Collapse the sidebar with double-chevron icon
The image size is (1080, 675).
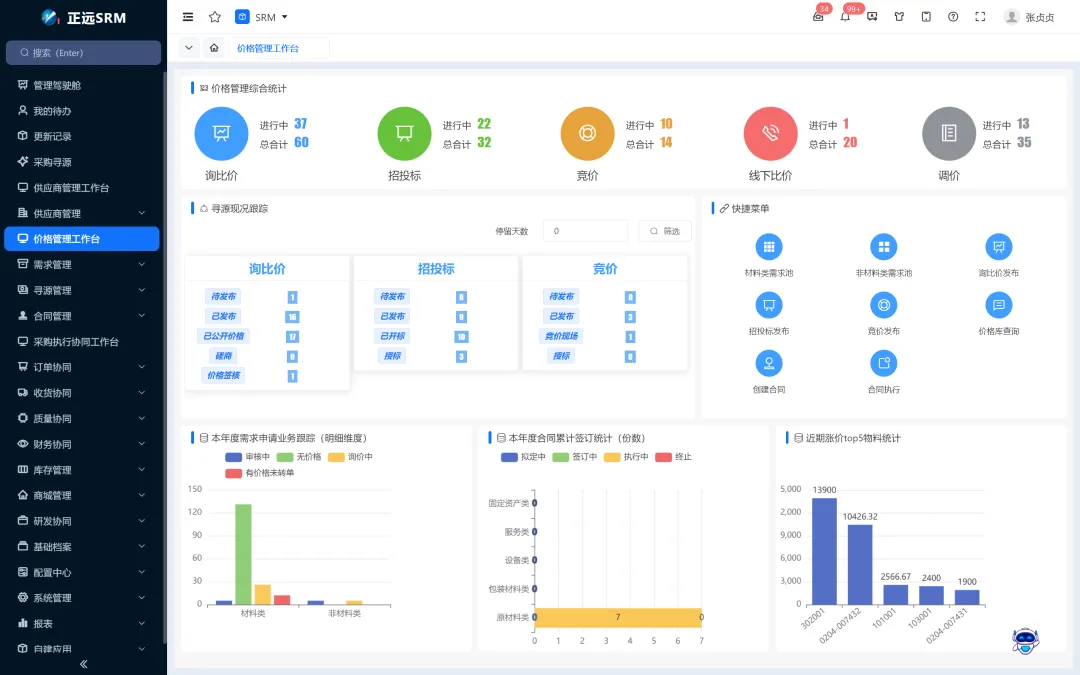83,664
